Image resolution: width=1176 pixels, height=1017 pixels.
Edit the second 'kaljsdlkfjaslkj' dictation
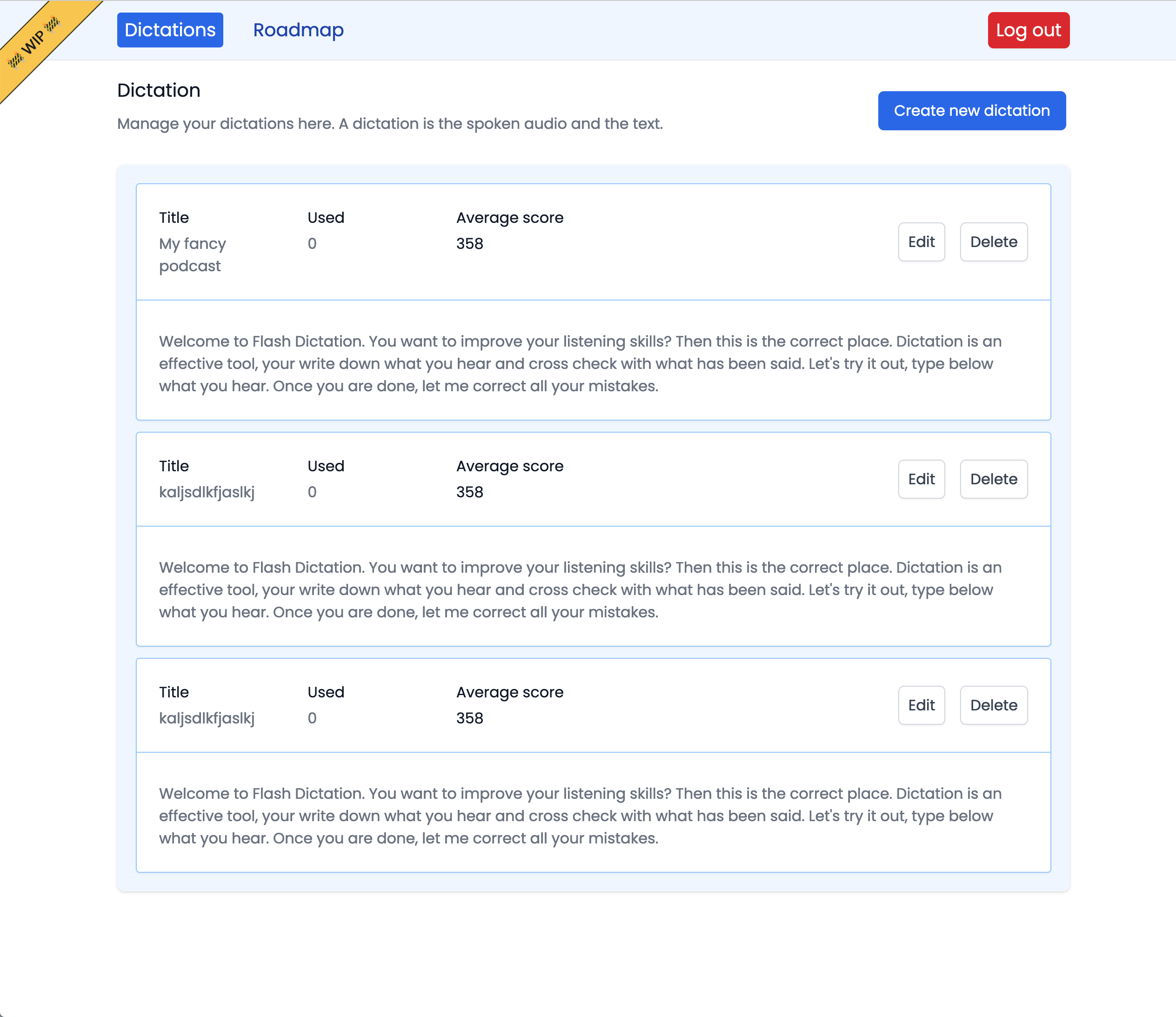coord(921,479)
